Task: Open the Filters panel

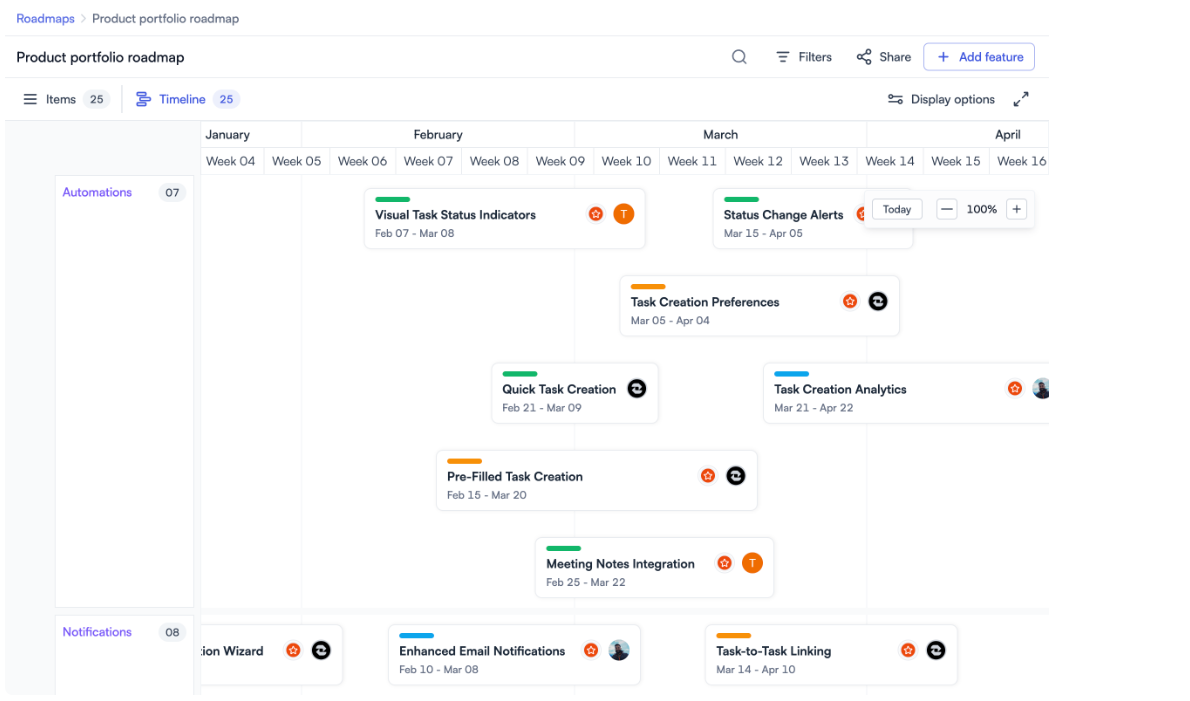Action: [804, 57]
